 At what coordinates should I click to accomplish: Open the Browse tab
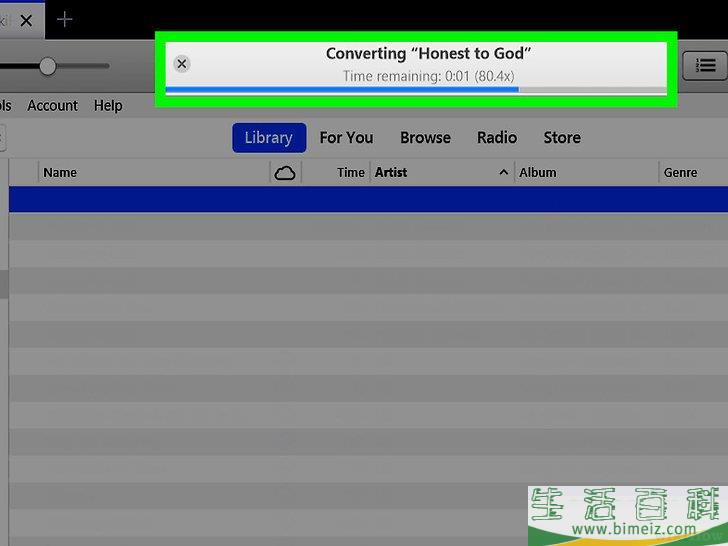point(425,138)
